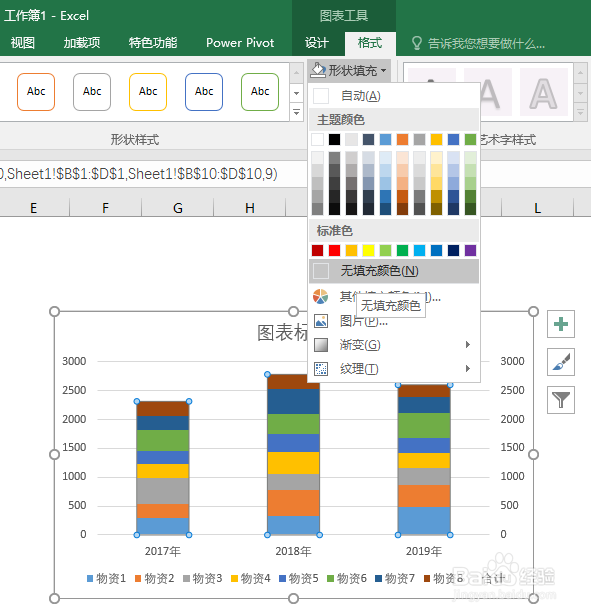
Task: Open the Chart Filters funnel icon
Action: (561, 400)
